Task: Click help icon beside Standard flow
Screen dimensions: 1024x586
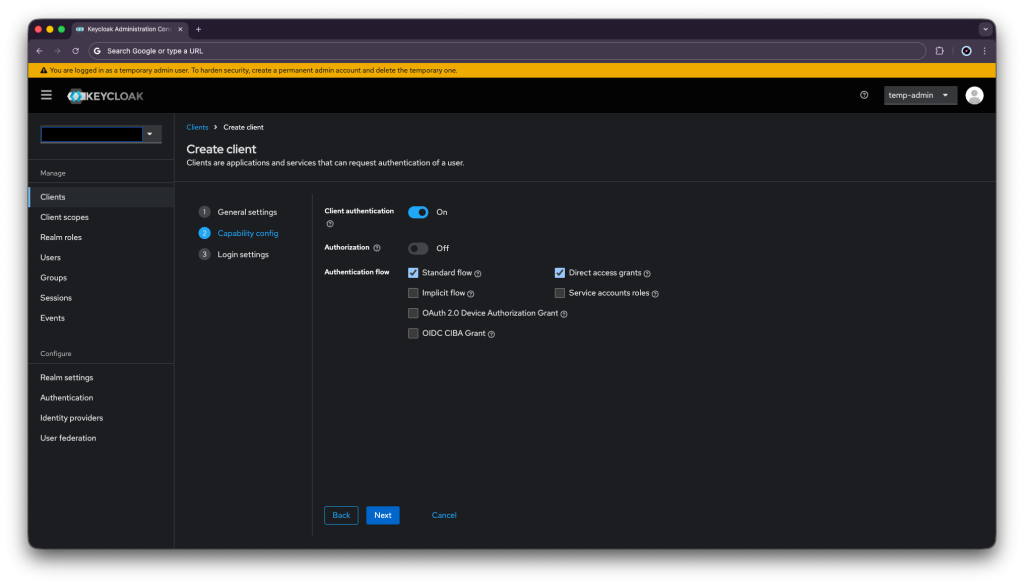Action: click(x=478, y=274)
